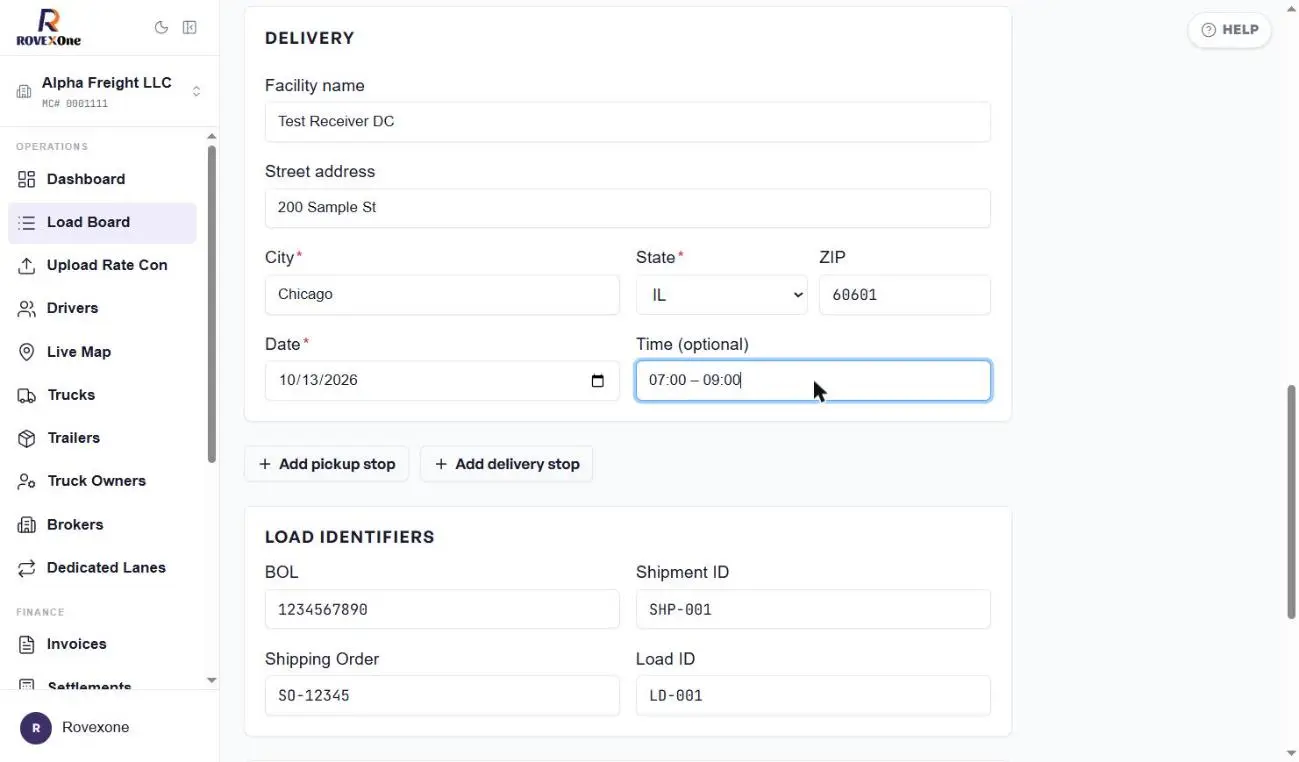The width and height of the screenshot is (1299, 762).
Task: Edit the City field containing Chicago
Action: click(x=442, y=295)
